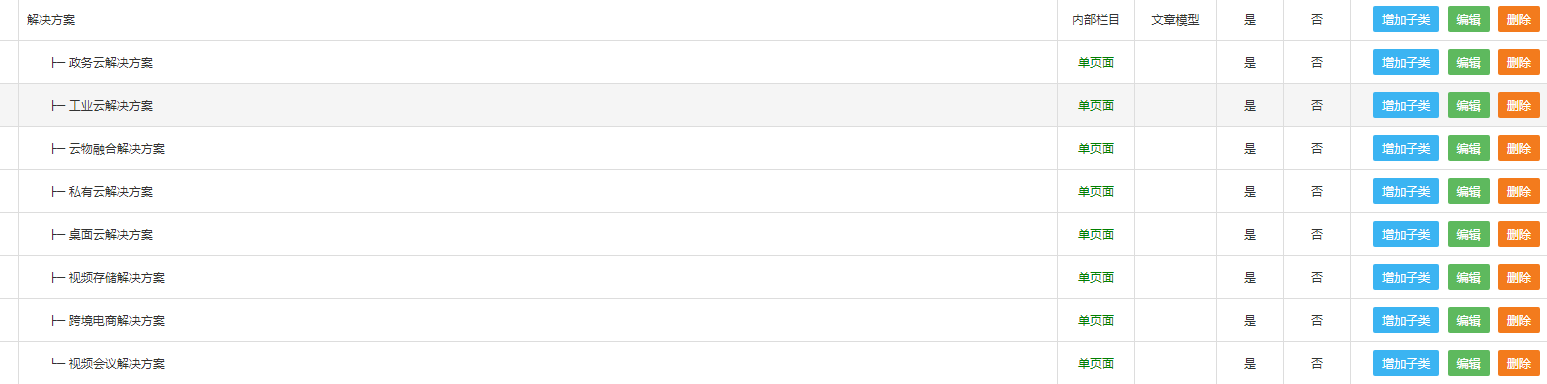Add subcategory under 视频存储解决方案

1406,277
